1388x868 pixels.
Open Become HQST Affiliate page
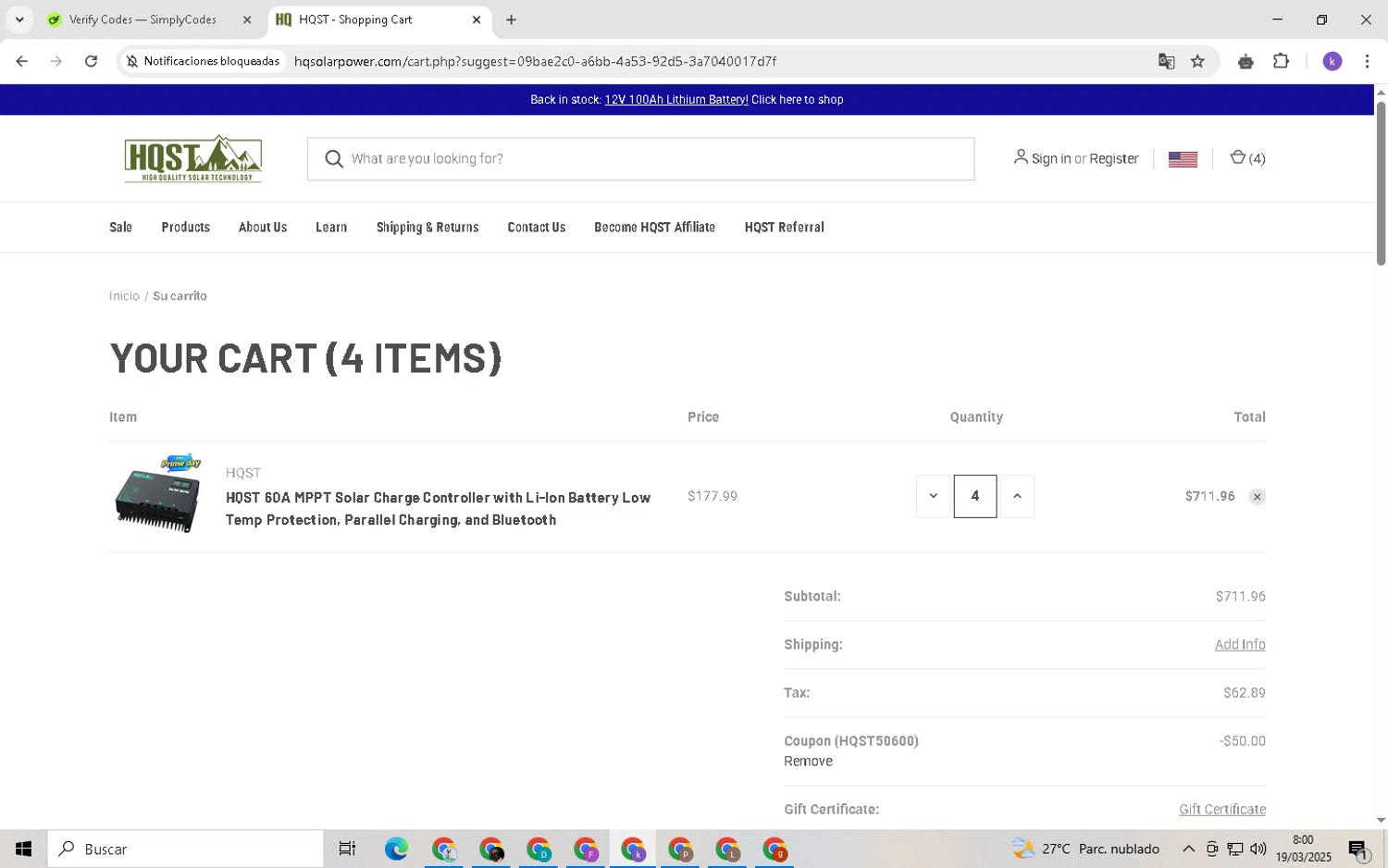(654, 227)
